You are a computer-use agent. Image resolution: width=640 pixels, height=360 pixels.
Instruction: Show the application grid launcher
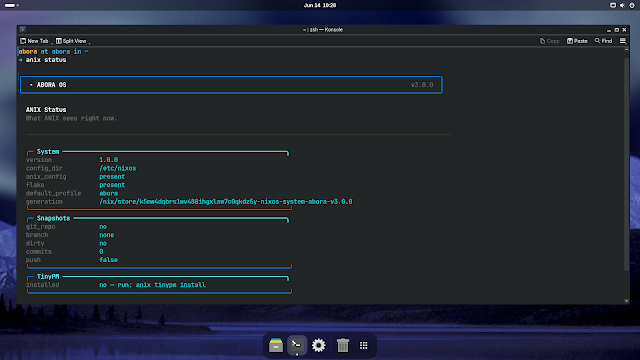364,345
